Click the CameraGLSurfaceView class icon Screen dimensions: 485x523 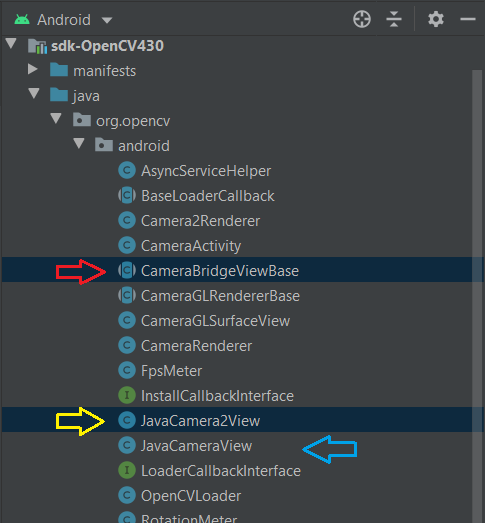pos(127,321)
